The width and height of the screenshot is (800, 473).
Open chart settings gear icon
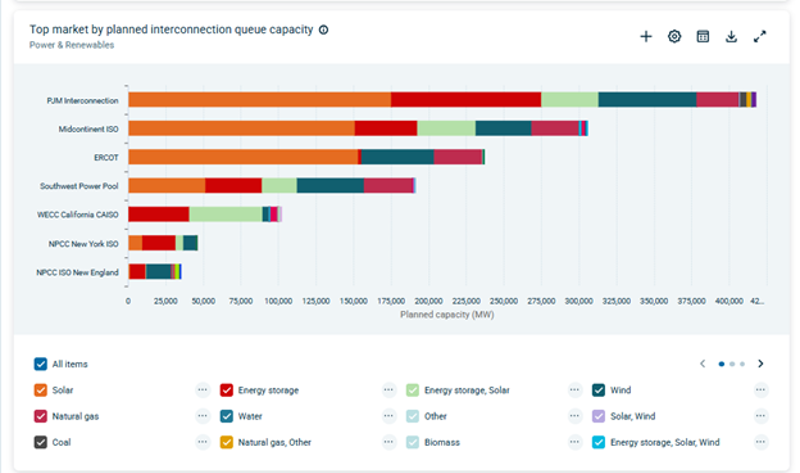[x=674, y=37]
